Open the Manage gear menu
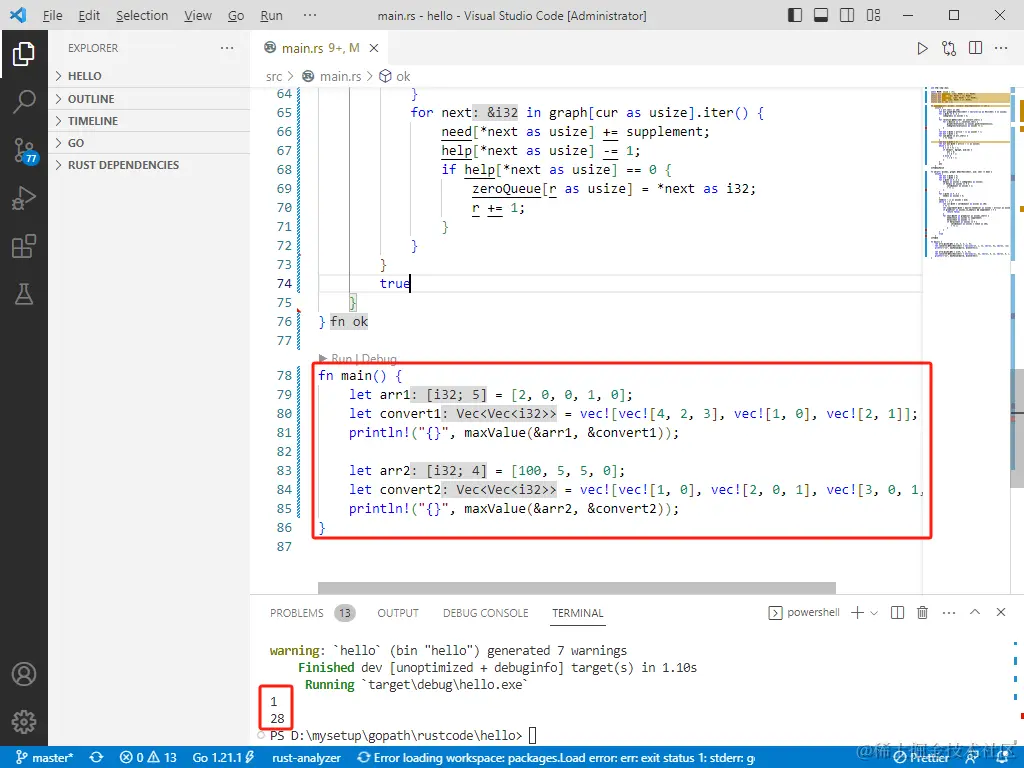The width and height of the screenshot is (1024, 768). point(24,722)
